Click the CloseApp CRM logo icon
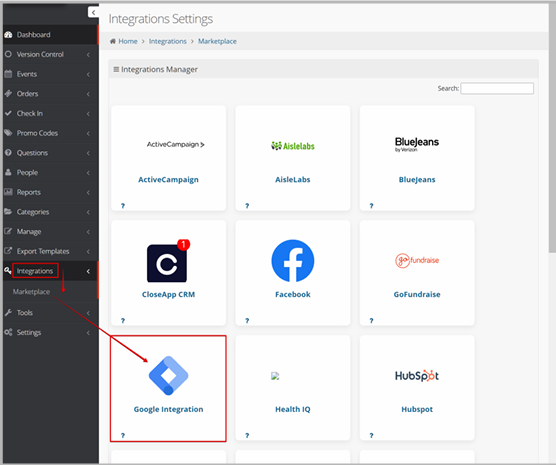 point(167,263)
